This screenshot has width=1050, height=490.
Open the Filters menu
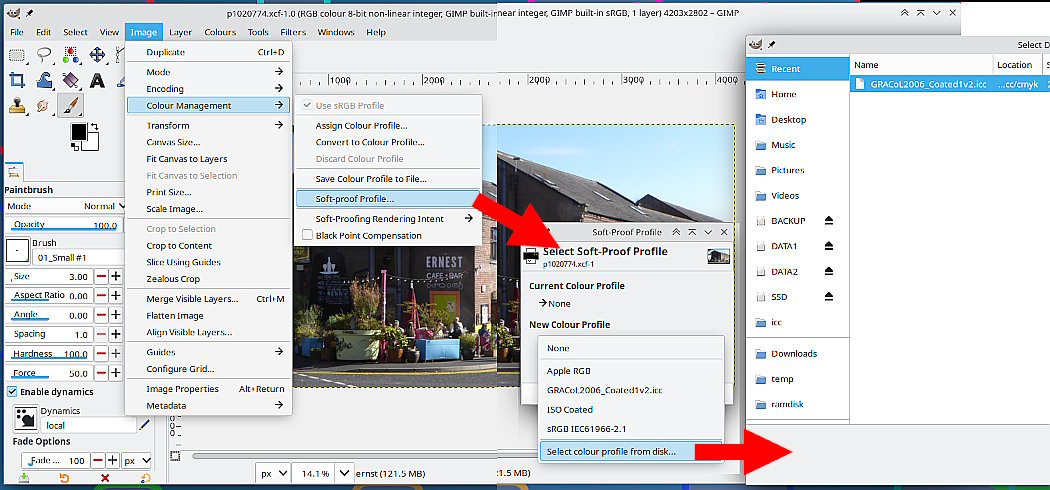tap(293, 32)
